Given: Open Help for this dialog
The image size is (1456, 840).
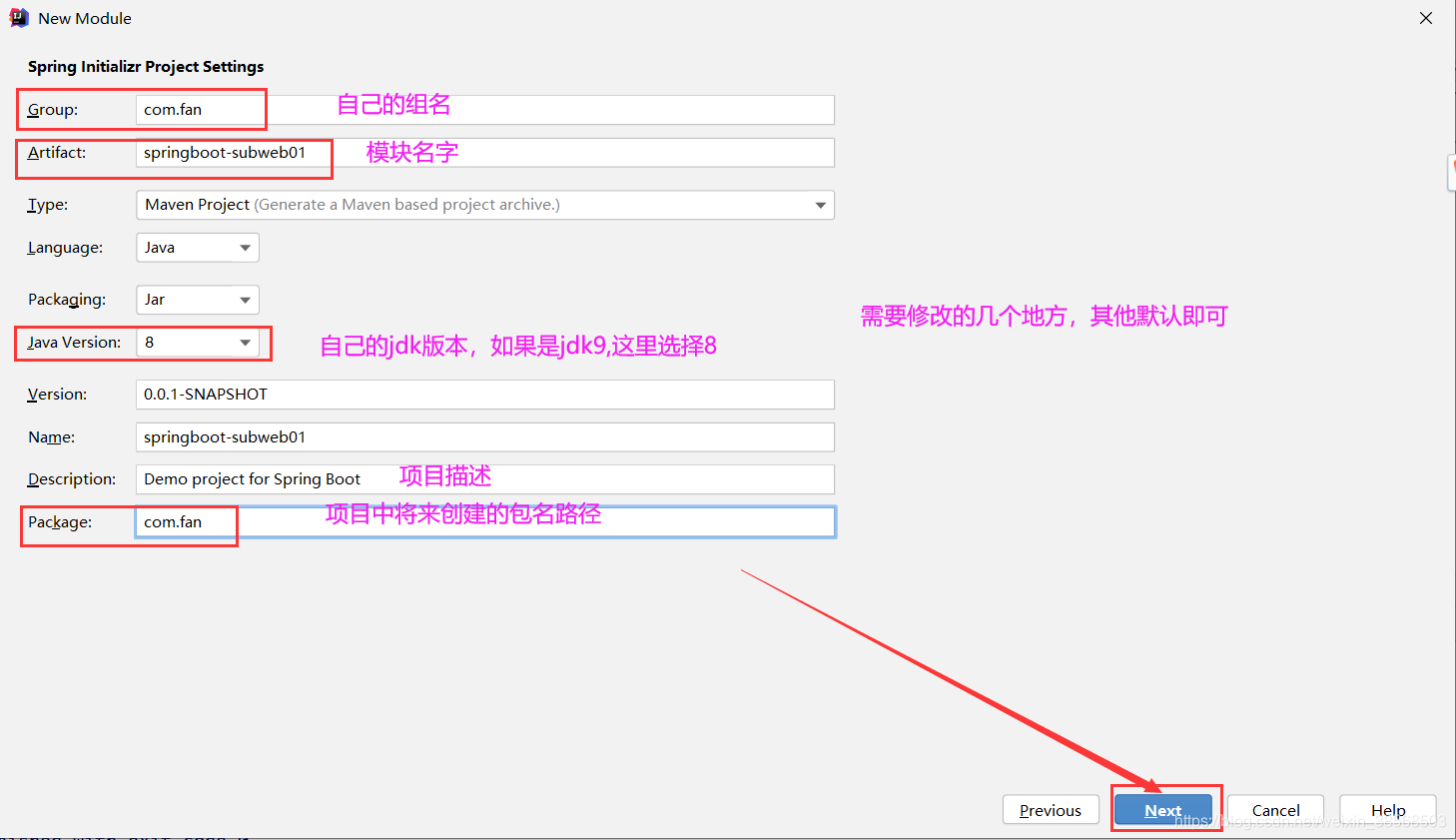Looking at the screenshot, I should 1388,810.
